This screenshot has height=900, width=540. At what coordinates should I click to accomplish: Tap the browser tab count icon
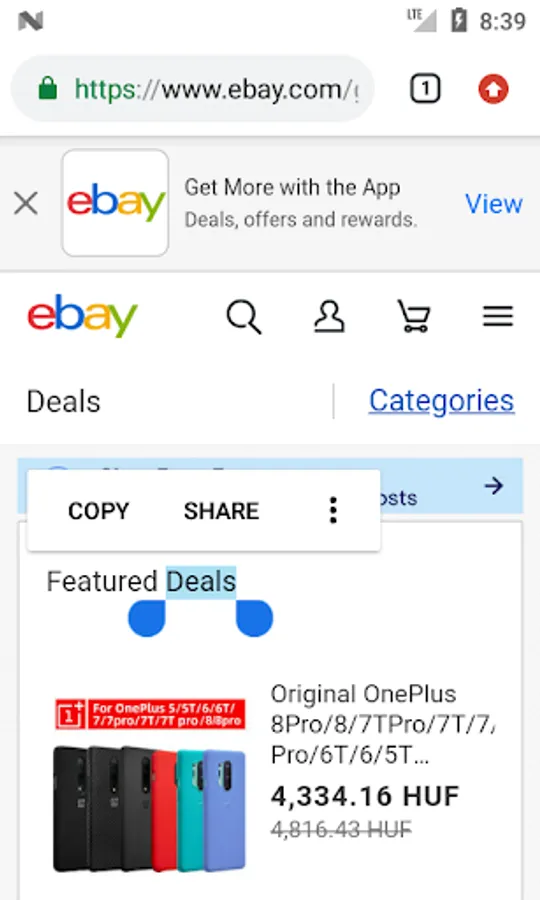pos(425,89)
